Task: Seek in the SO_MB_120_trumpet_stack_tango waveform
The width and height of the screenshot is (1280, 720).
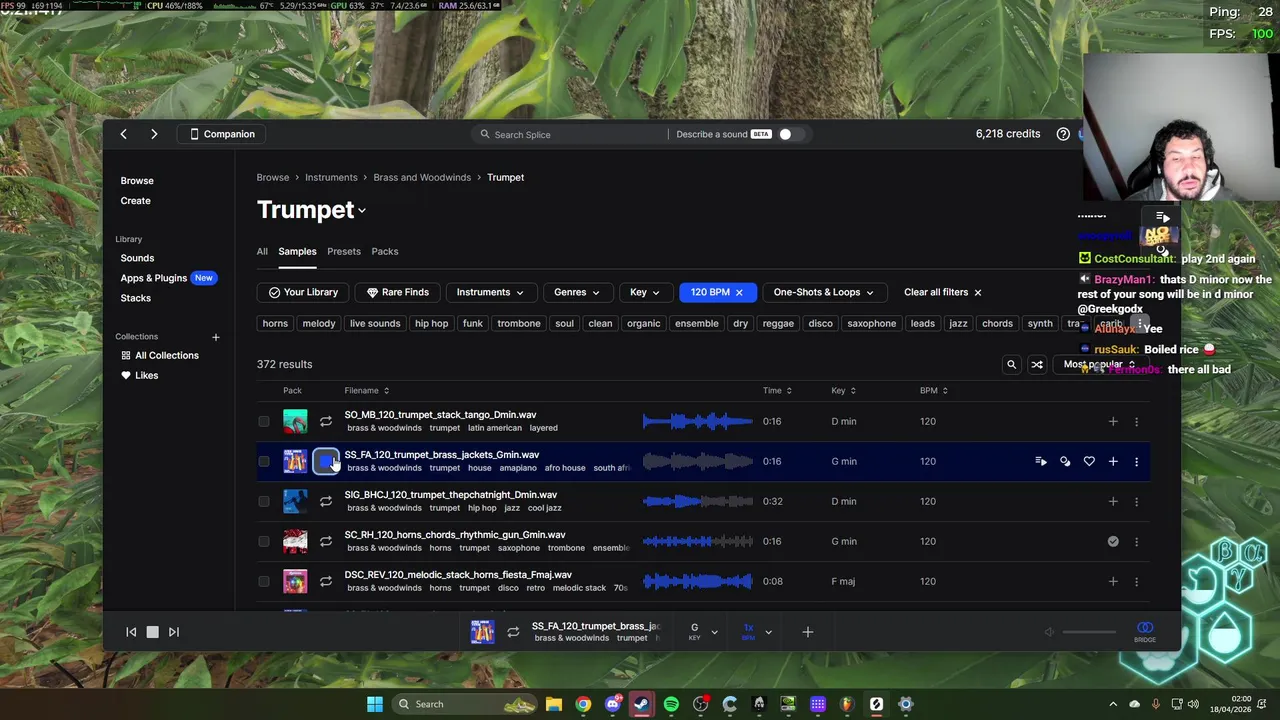Action: click(697, 421)
